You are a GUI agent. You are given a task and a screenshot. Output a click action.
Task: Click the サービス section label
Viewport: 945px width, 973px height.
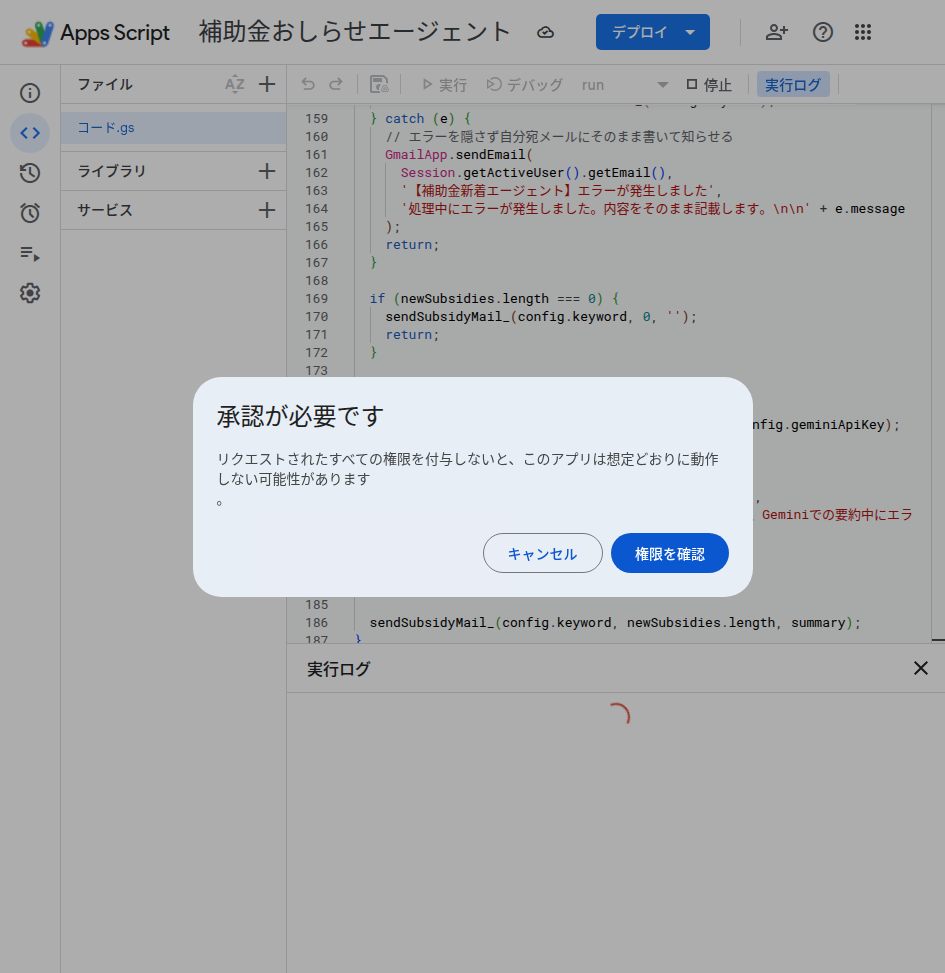[x=105, y=210]
